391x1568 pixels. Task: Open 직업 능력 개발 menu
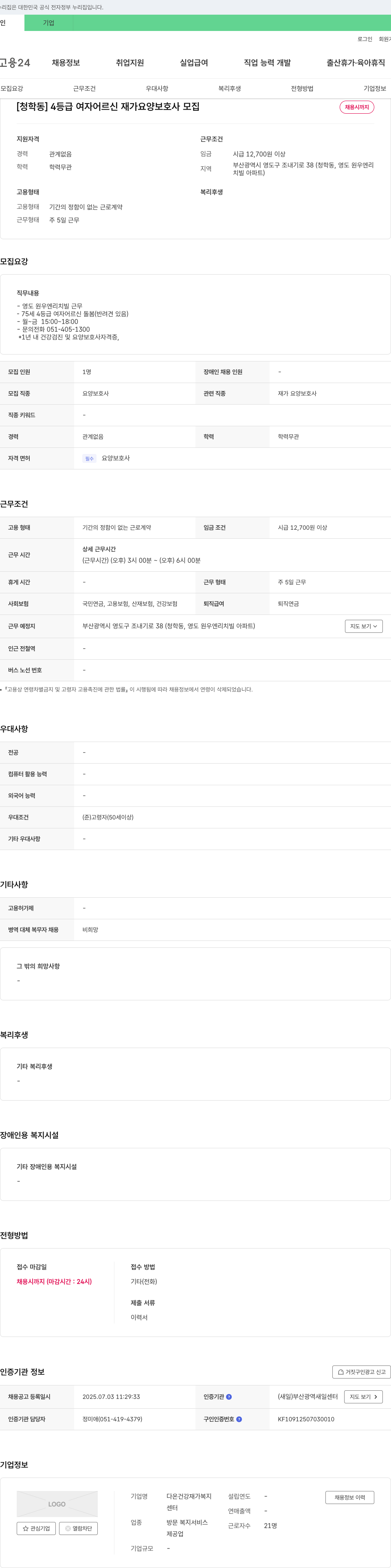[268, 63]
